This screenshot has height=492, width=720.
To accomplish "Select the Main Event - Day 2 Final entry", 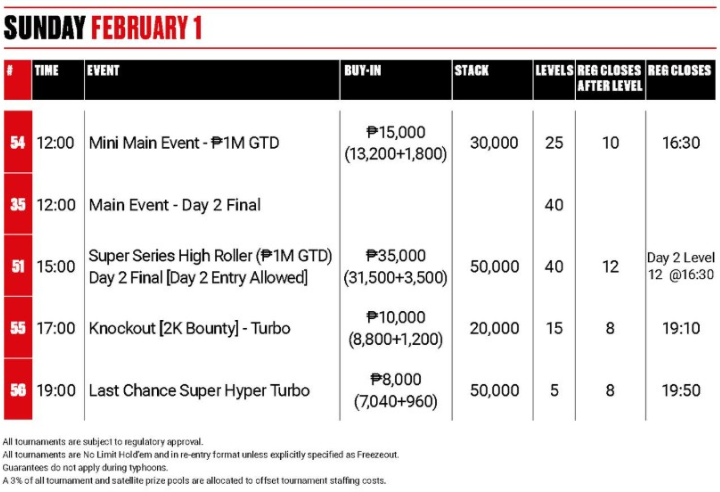I will tap(175, 205).
